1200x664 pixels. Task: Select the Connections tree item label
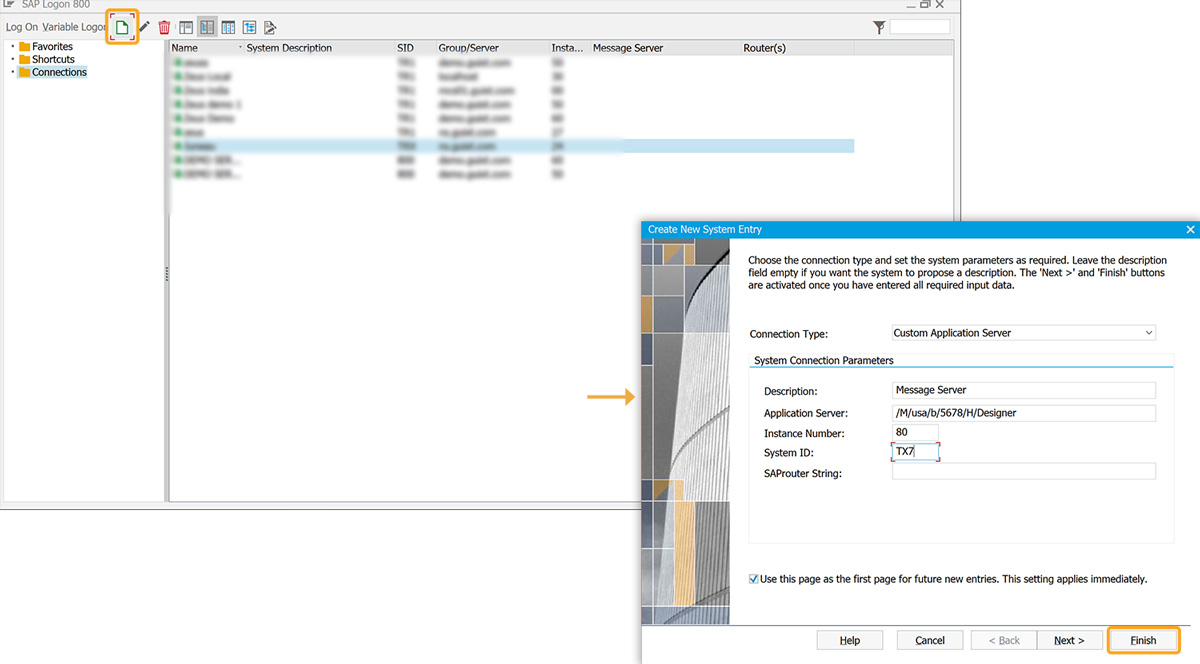pyautogui.click(x=59, y=72)
